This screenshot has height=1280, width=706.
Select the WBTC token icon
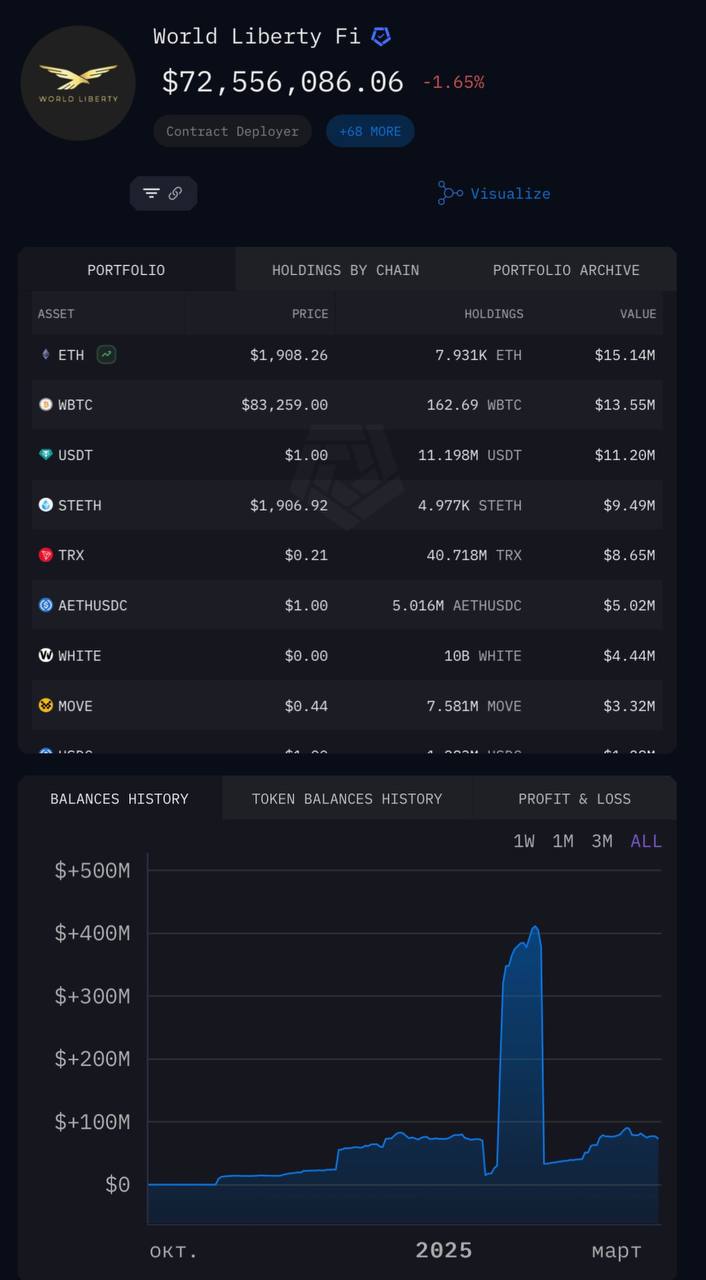click(45, 405)
